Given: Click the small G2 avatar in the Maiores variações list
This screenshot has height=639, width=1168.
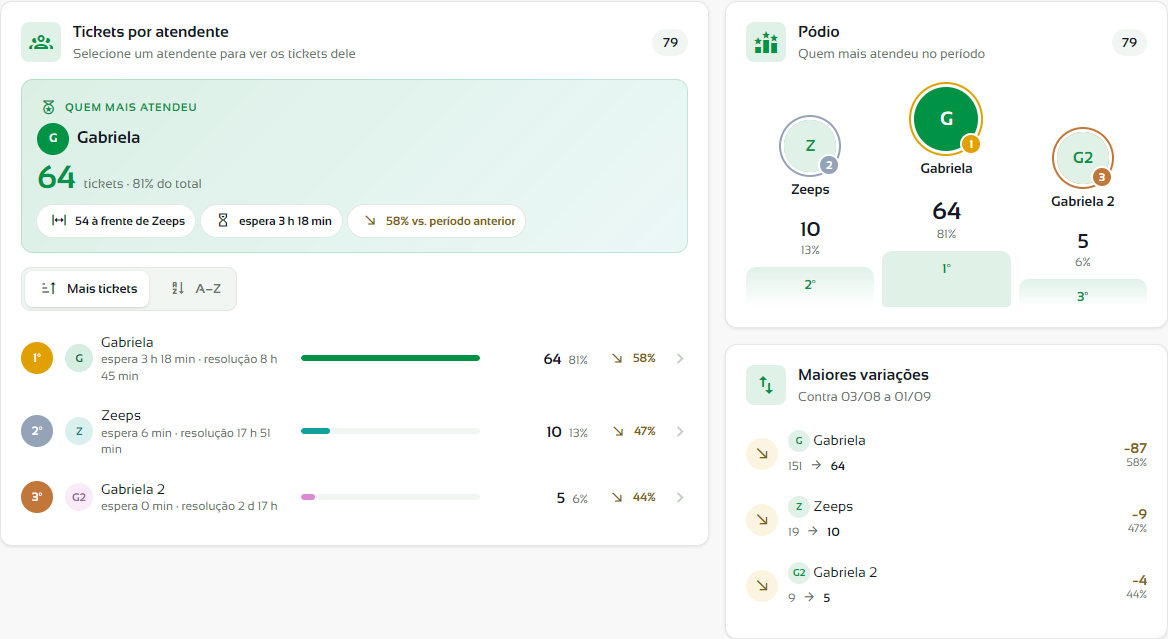Looking at the screenshot, I should 799,573.
